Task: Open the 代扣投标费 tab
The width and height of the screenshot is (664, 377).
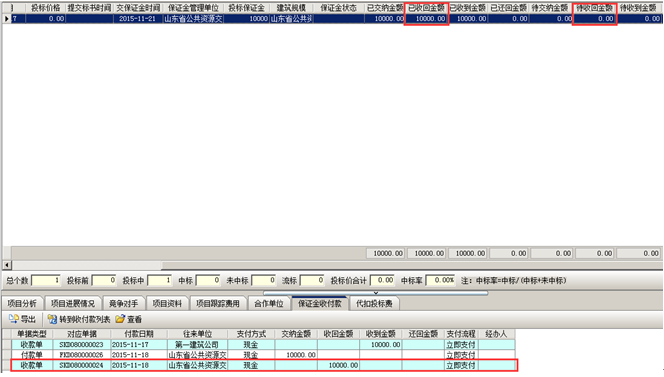Action: click(x=374, y=304)
